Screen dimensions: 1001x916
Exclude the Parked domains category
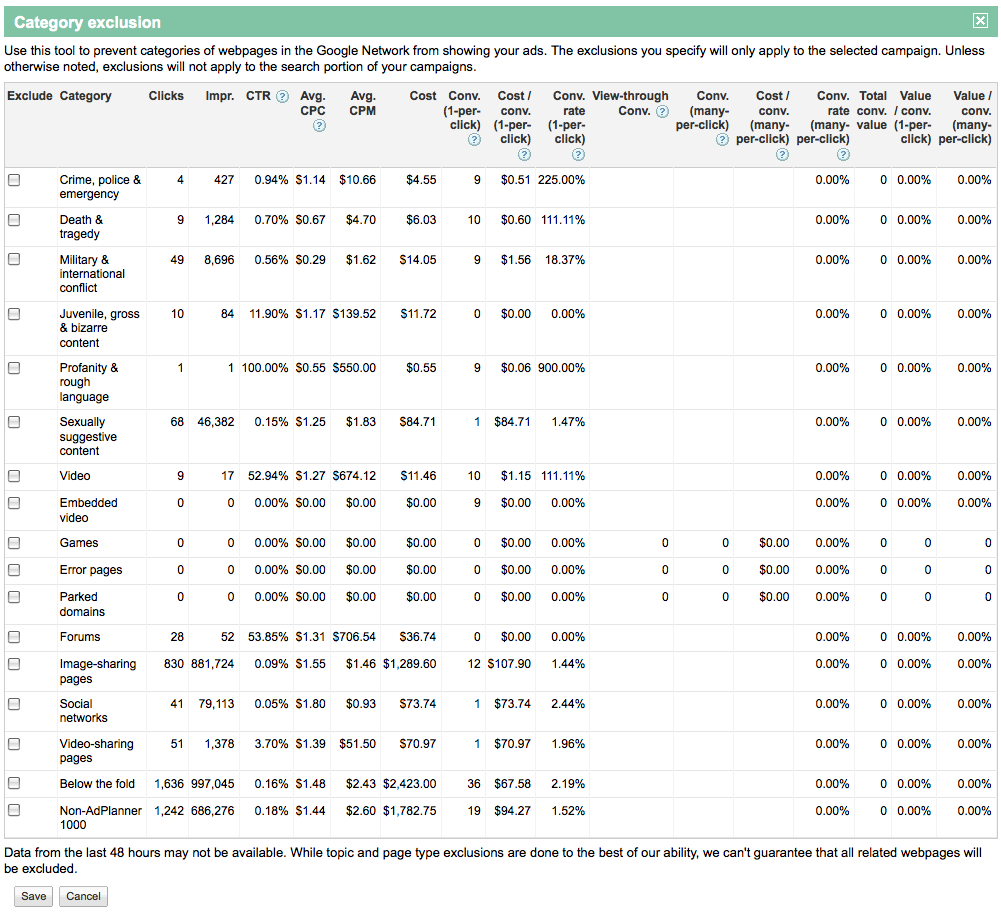14,597
